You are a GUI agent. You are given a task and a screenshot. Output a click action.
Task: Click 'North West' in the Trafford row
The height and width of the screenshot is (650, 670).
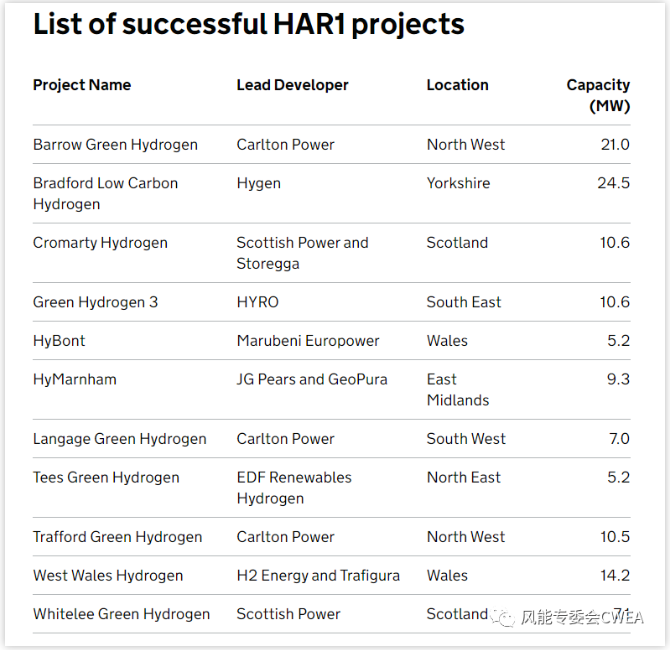(466, 537)
